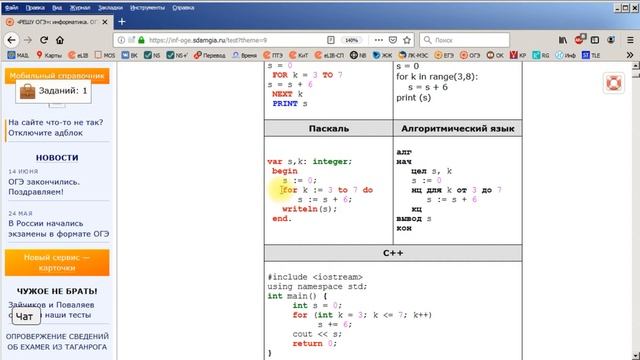Open the Инструменты menu

point(147,8)
